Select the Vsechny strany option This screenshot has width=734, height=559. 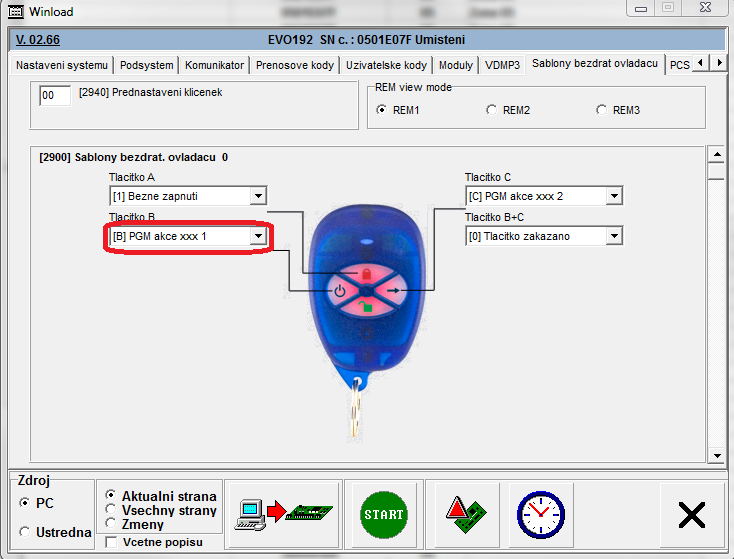[x=111, y=510]
